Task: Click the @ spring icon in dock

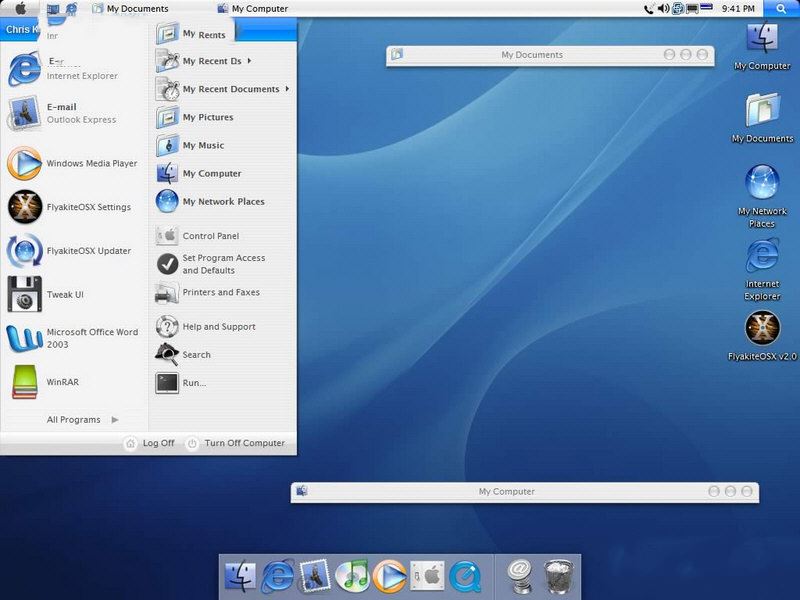Action: tap(520, 577)
